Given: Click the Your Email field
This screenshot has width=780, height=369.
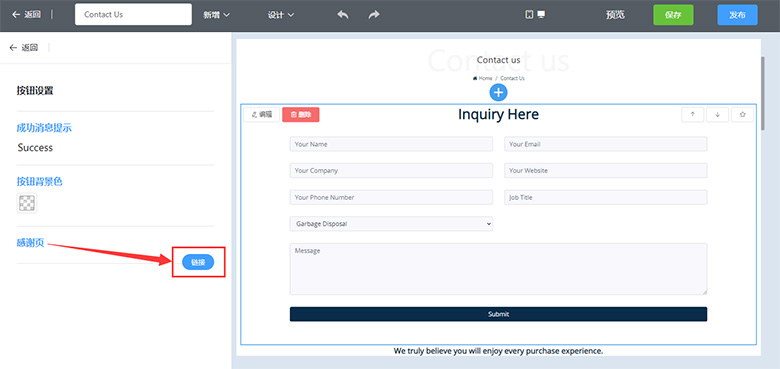Looking at the screenshot, I should (605, 144).
